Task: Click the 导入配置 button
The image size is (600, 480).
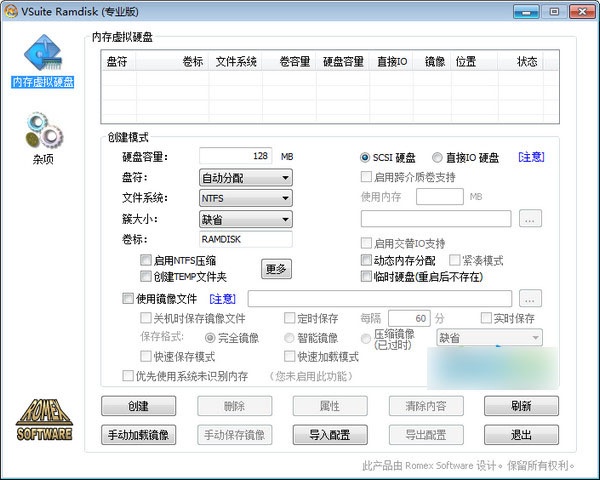Action: click(329, 435)
